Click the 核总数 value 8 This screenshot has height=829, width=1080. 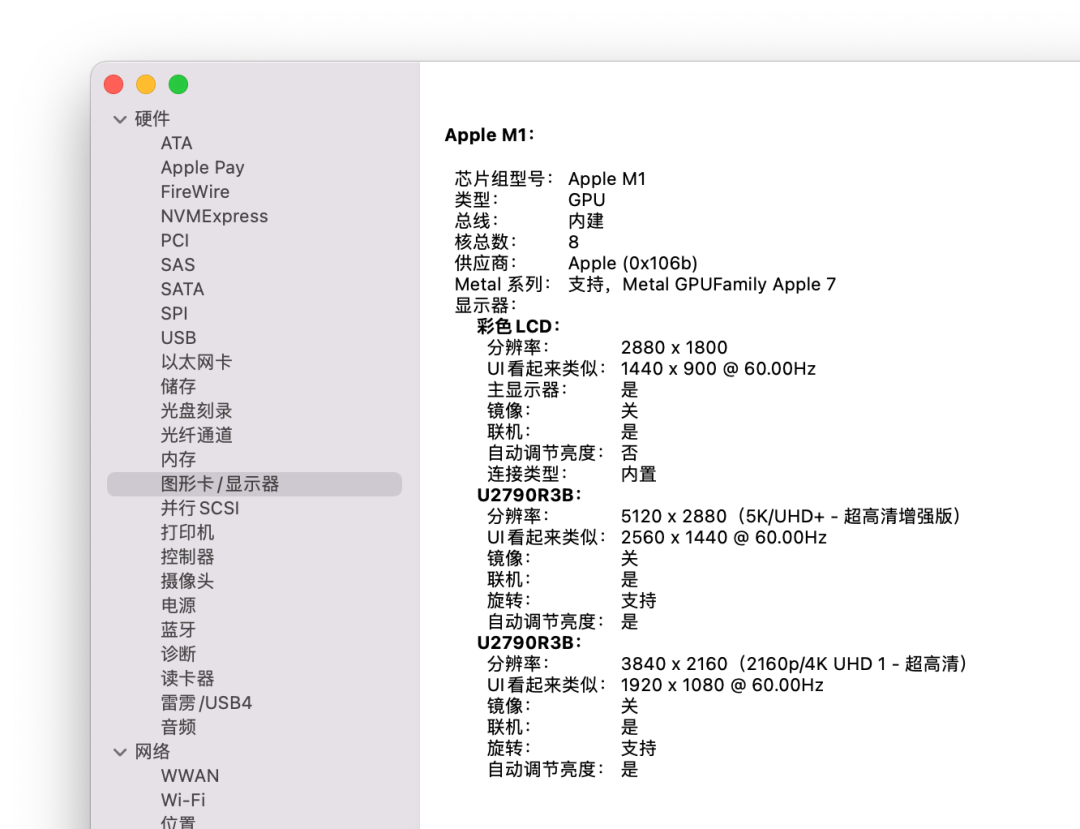573,242
